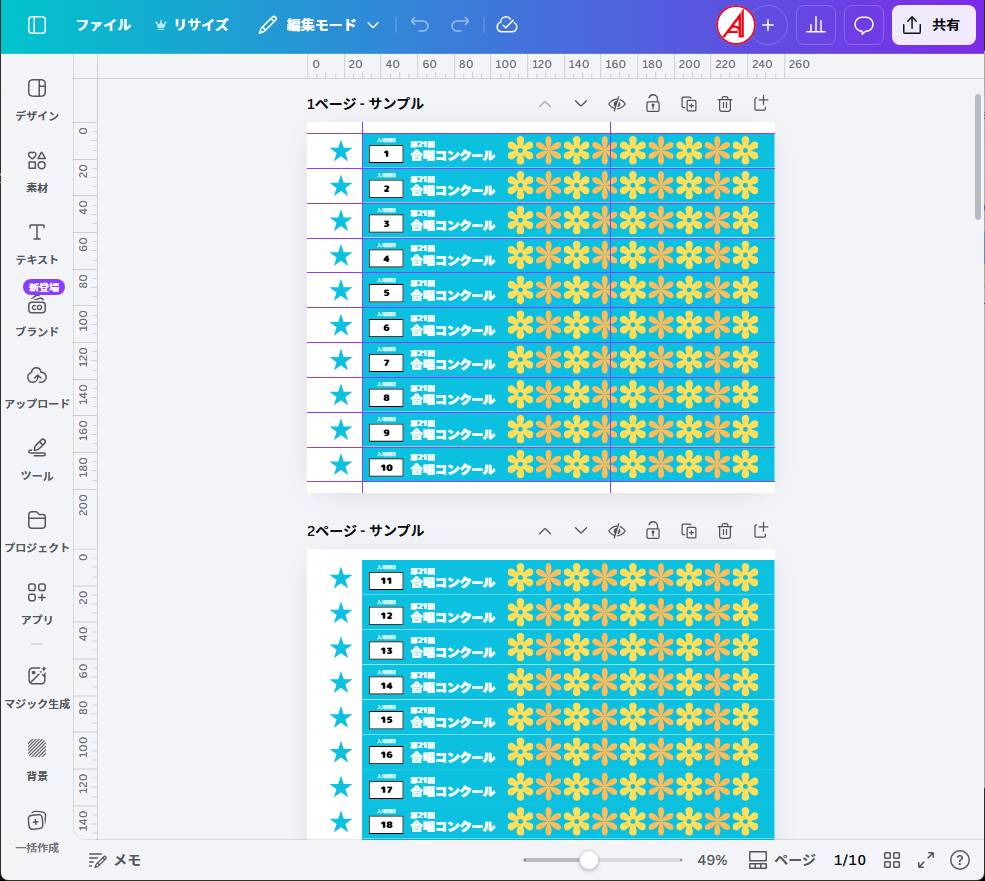Click the undo arrow
This screenshot has height=881, width=985.
point(420,25)
